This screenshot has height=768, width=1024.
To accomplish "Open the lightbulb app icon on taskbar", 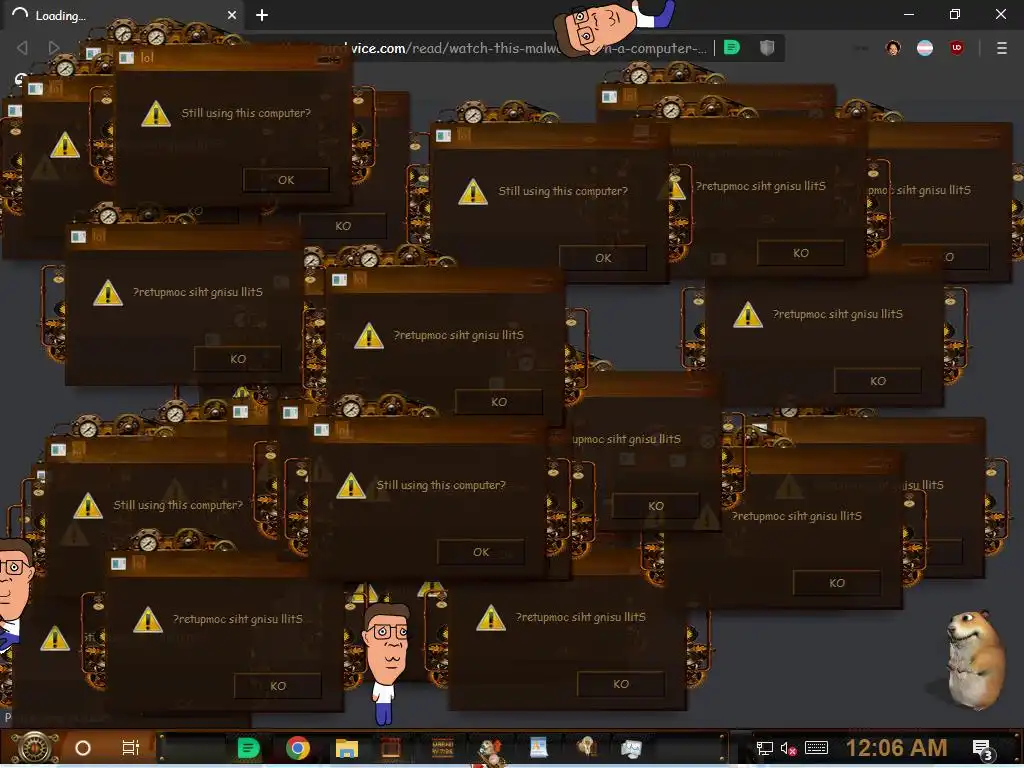I will click(586, 748).
